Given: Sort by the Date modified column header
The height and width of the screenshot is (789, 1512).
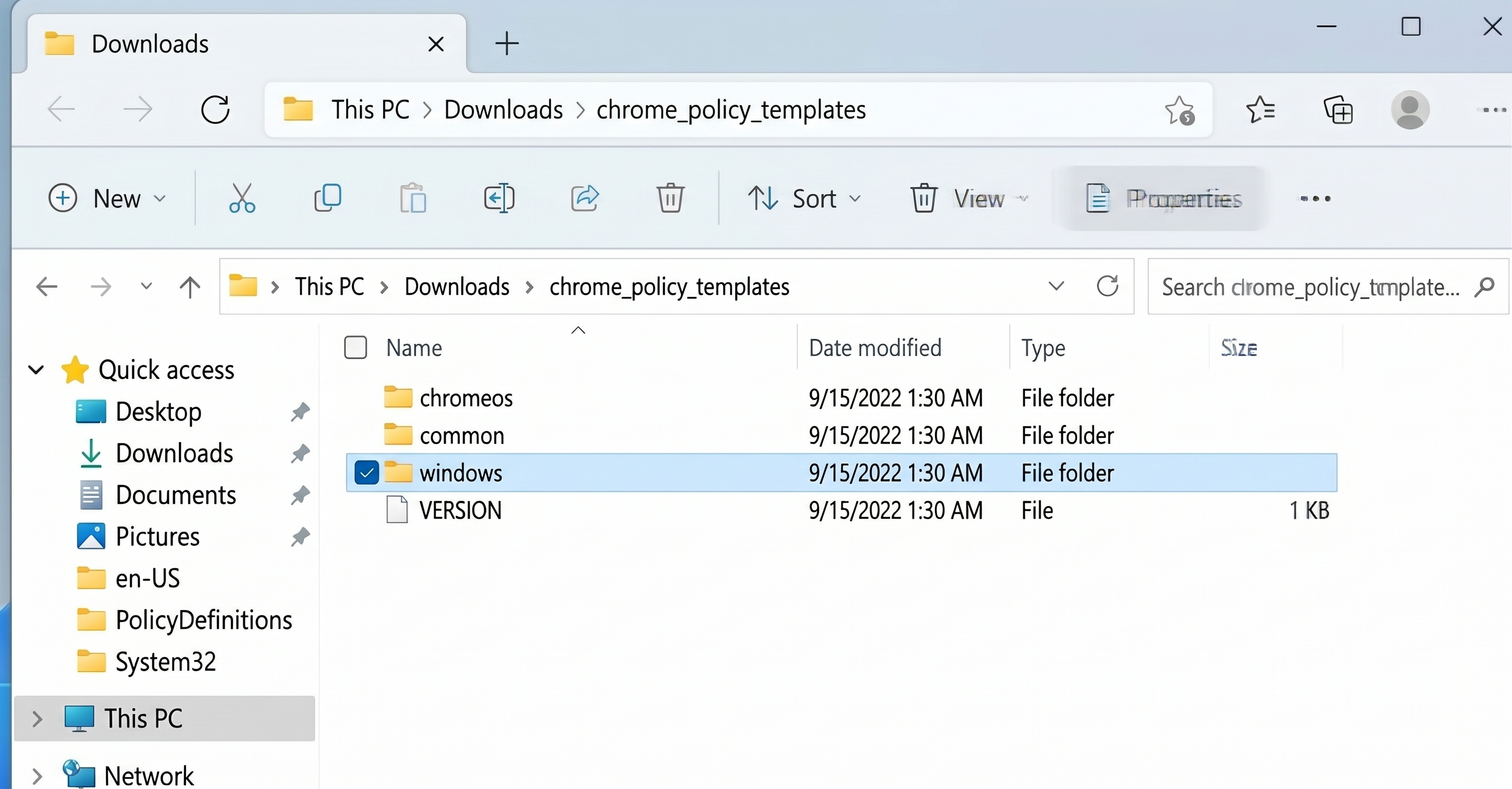Looking at the screenshot, I should click(874, 347).
